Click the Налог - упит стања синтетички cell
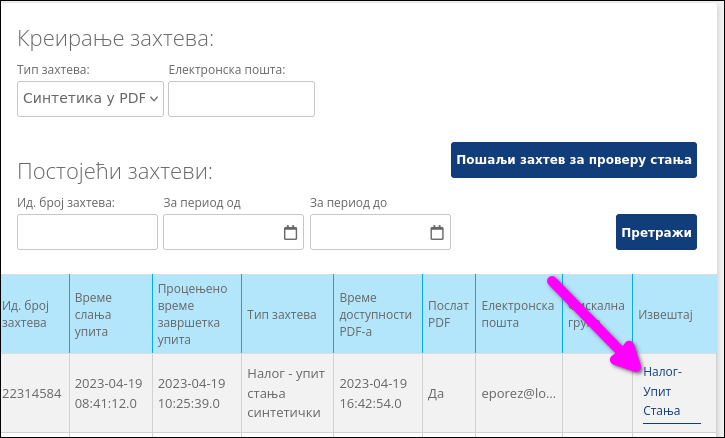 pyautogui.click(x=283, y=393)
